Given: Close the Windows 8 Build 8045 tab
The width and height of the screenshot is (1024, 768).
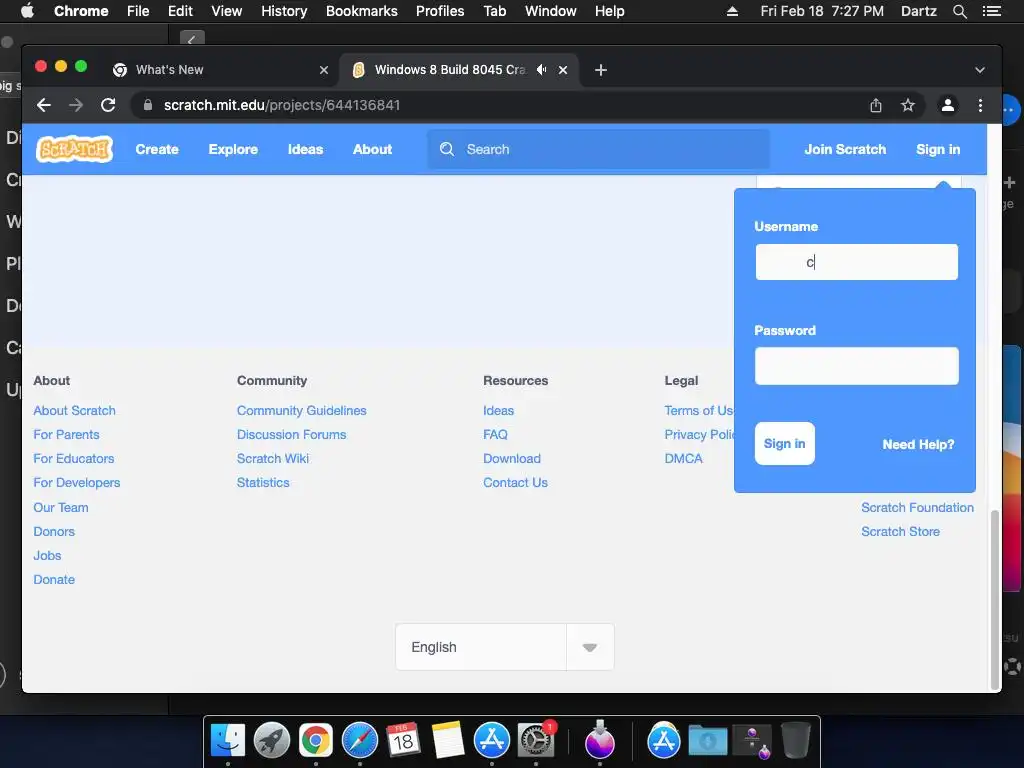Looking at the screenshot, I should [563, 70].
